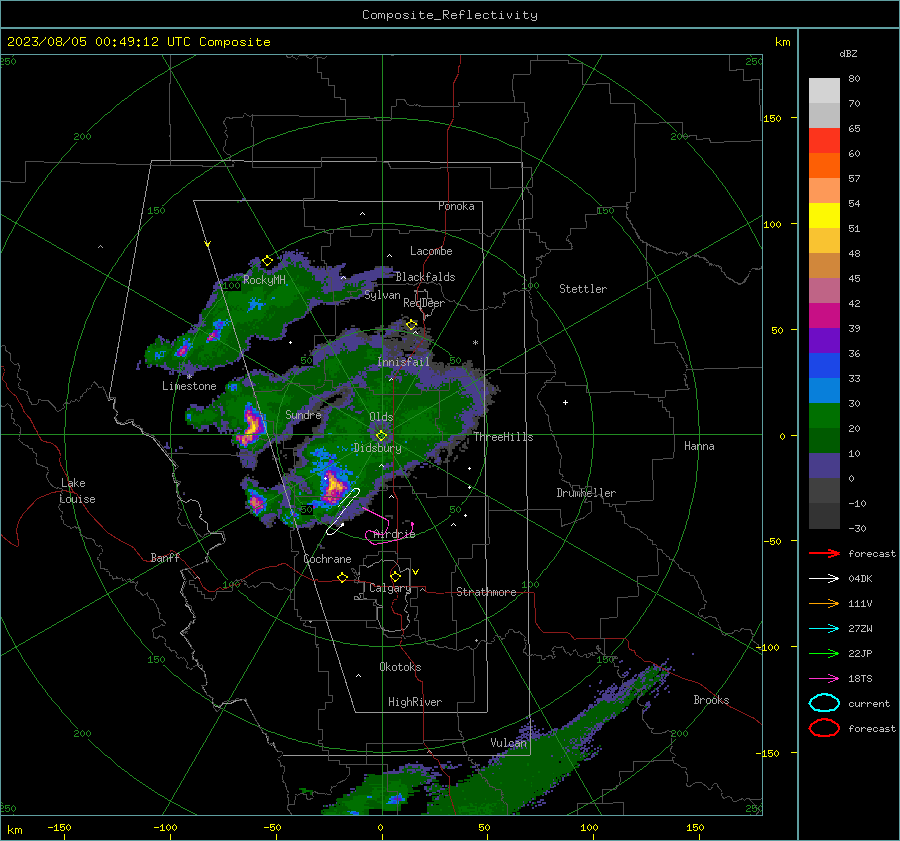Image resolution: width=900 pixels, height=841 pixels.
Task: Click the blue 36-33 dBZ swatch
Action: coord(824,366)
